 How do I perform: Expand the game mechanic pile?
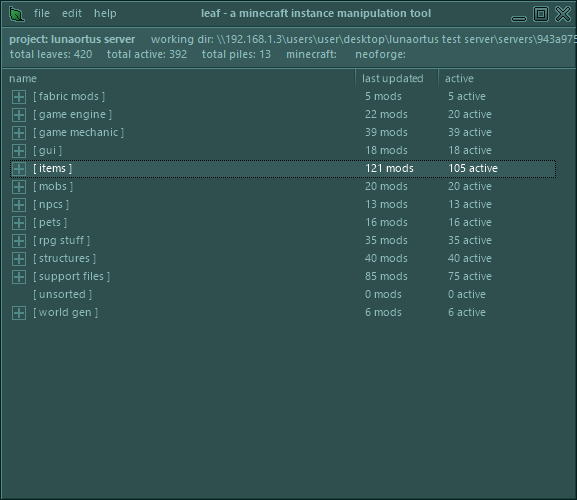pyautogui.click(x=19, y=133)
